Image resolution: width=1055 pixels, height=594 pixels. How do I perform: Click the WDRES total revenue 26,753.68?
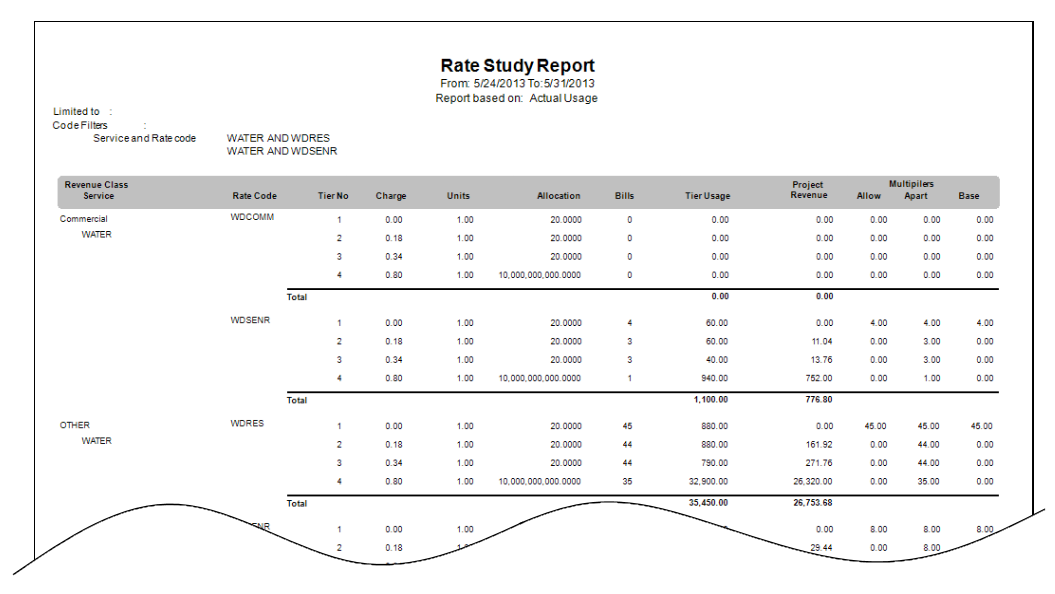(812, 503)
